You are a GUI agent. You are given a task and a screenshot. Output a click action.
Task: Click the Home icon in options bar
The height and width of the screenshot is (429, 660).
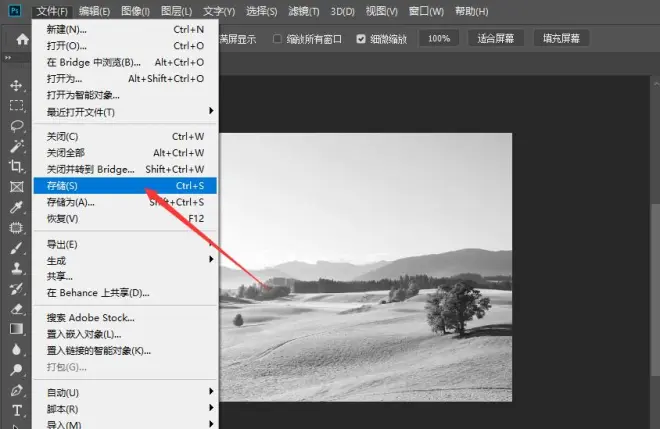pos(22,38)
